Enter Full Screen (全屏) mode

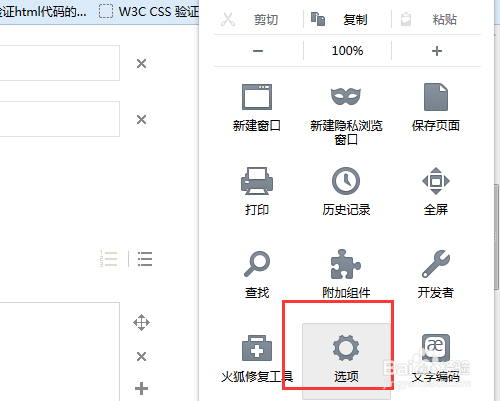436,191
